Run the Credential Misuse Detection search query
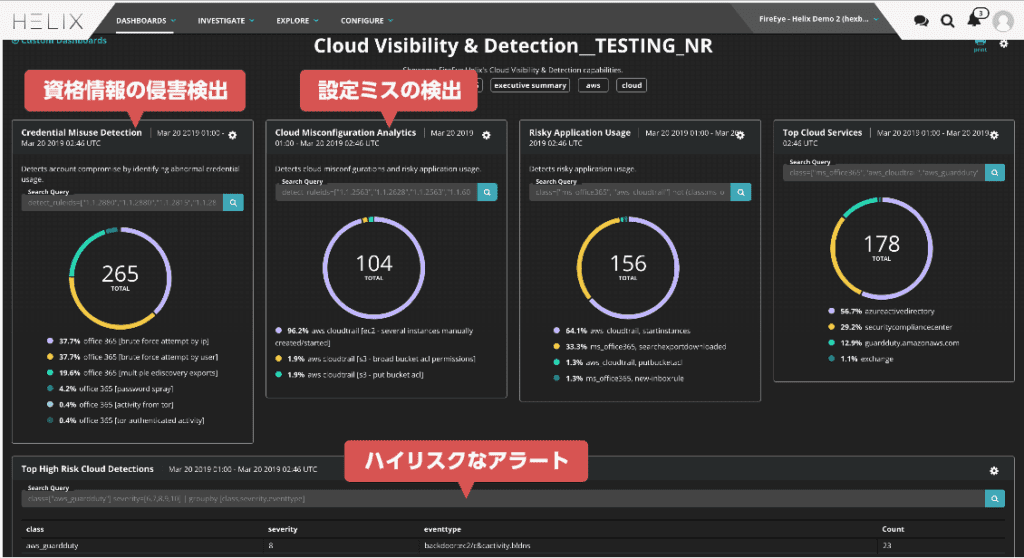The image size is (1024, 558). pyautogui.click(x=233, y=203)
